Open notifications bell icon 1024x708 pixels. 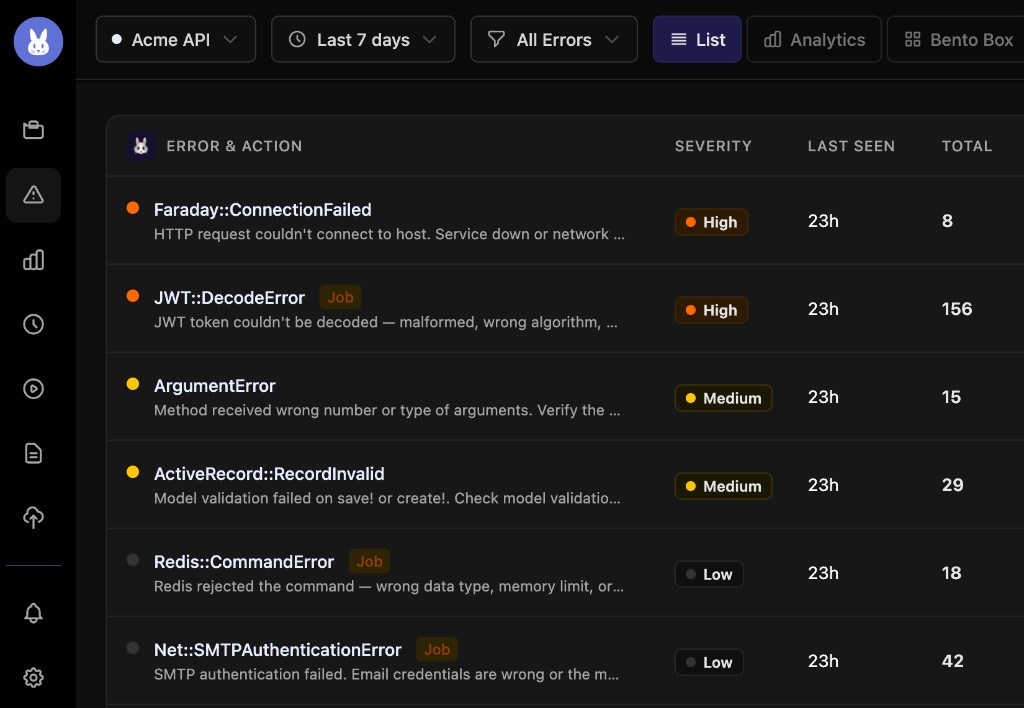(x=33, y=613)
